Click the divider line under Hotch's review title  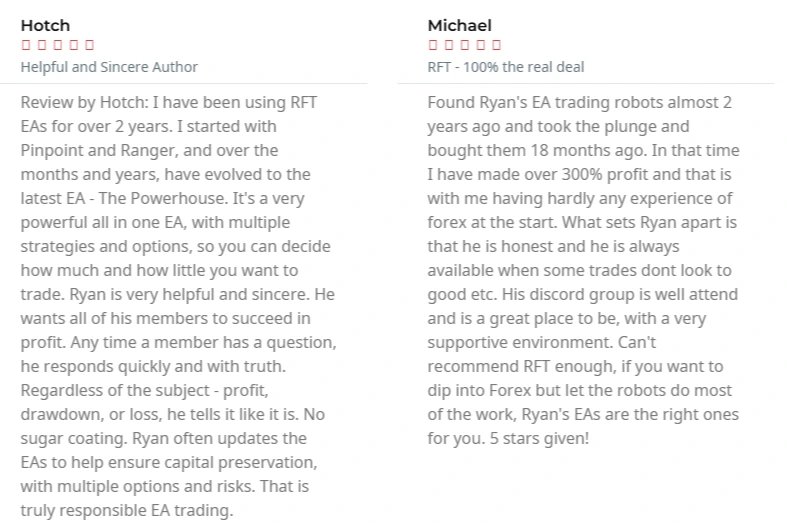(x=184, y=83)
